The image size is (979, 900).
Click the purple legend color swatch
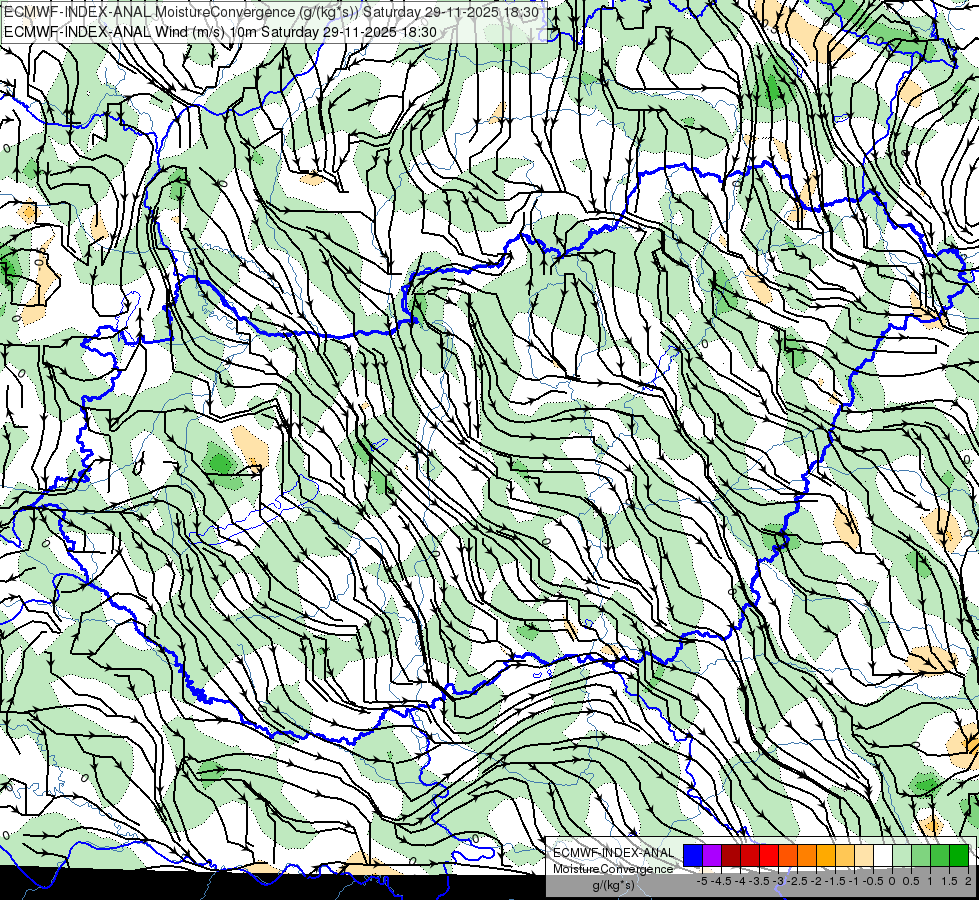[712, 855]
